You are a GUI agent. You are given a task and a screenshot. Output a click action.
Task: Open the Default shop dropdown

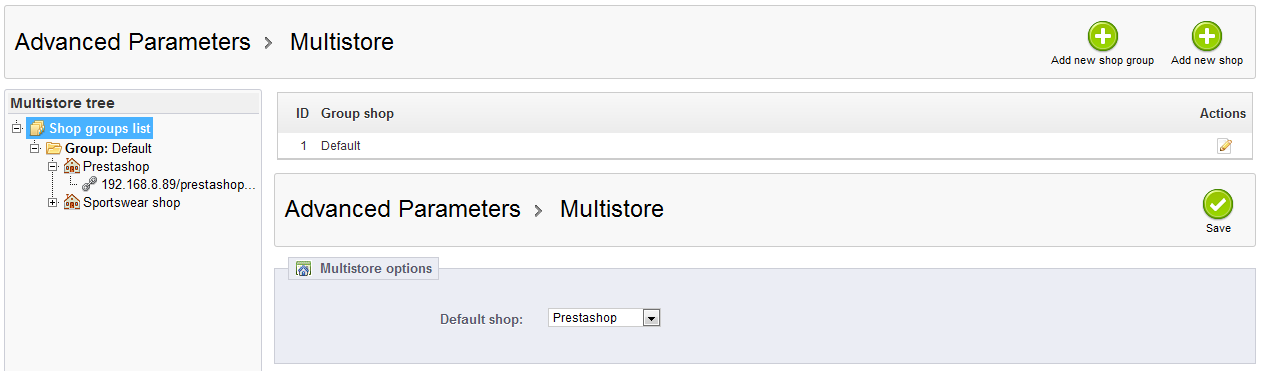click(x=605, y=318)
